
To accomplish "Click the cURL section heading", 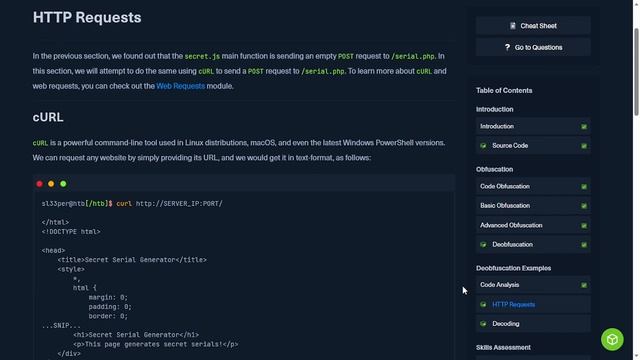I will click(48, 117).
